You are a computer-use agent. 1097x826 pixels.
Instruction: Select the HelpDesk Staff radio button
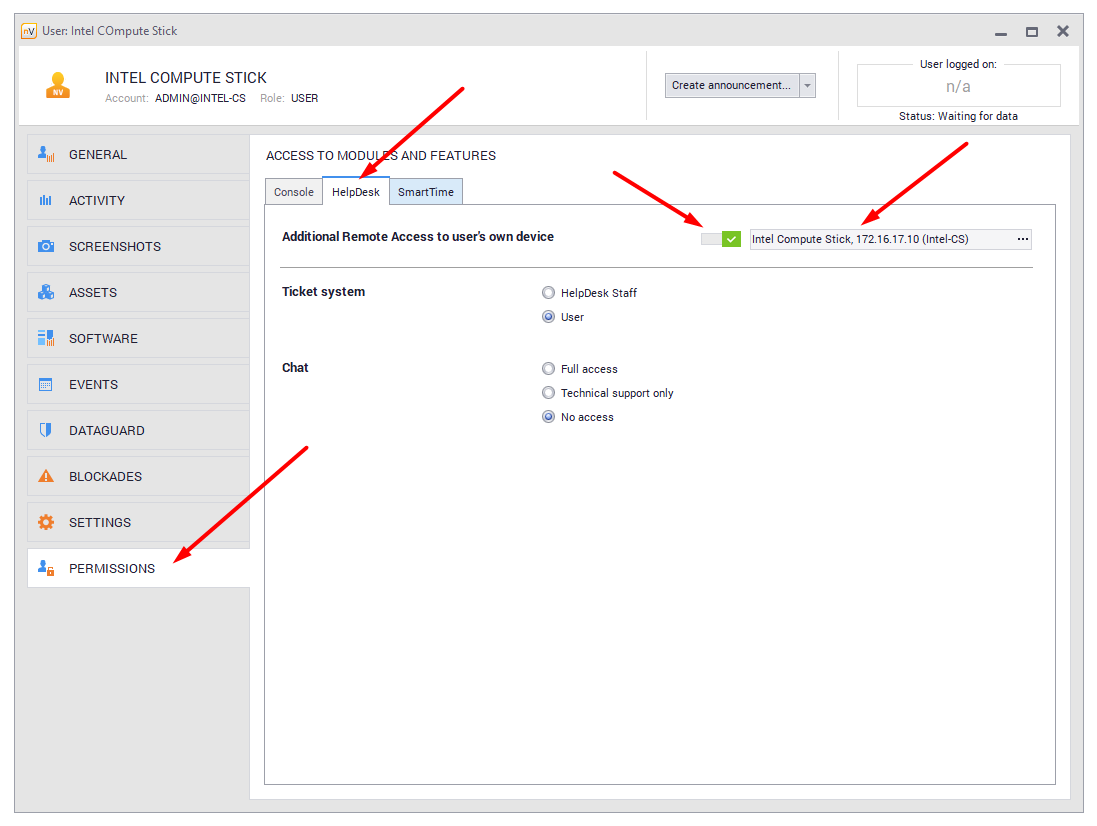(x=548, y=293)
